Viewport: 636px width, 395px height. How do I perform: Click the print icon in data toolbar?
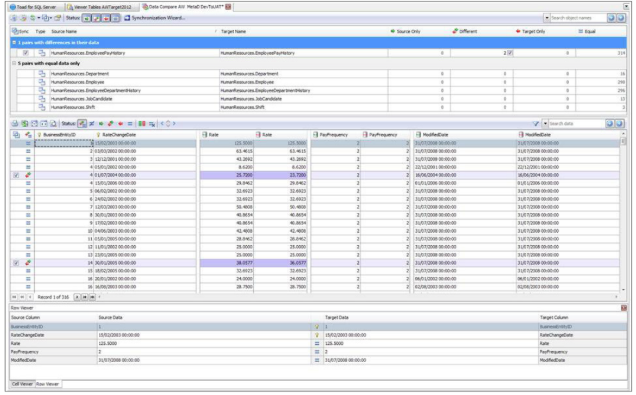tap(15, 124)
